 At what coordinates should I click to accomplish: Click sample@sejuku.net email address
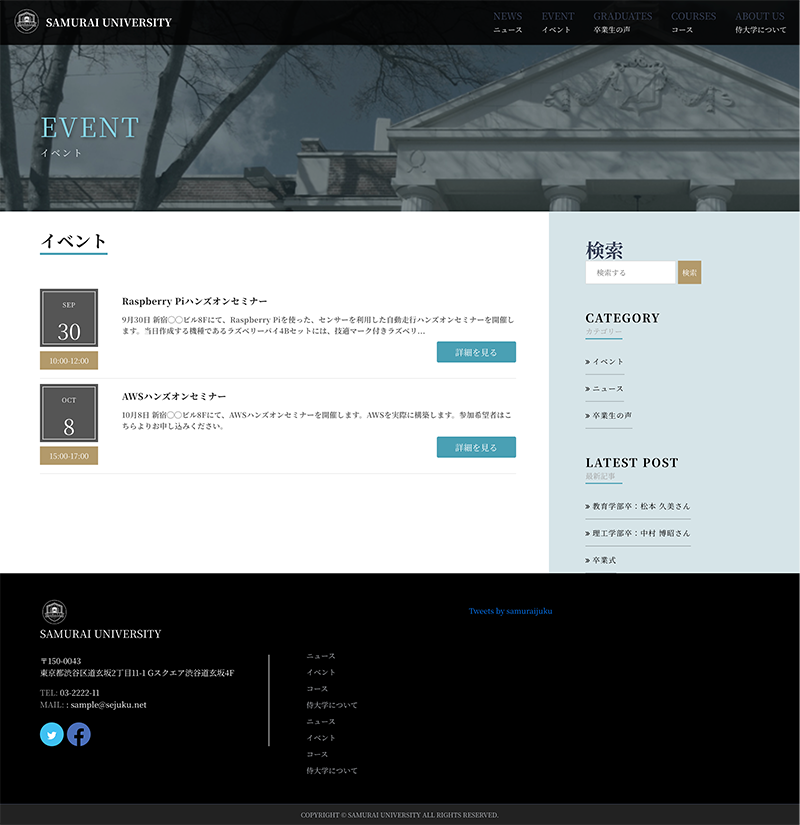click(x=108, y=705)
